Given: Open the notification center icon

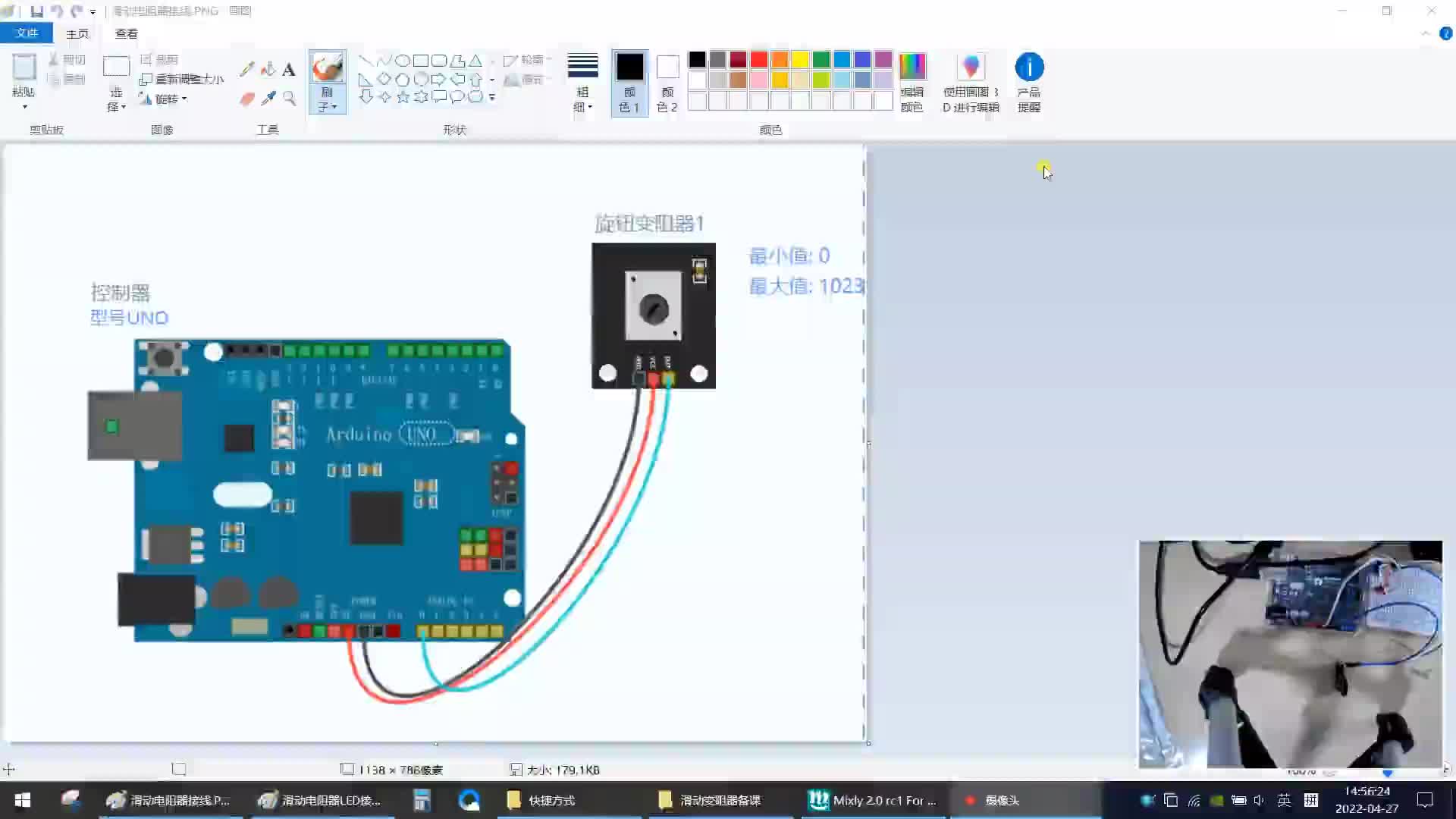Looking at the screenshot, I should point(1425,800).
